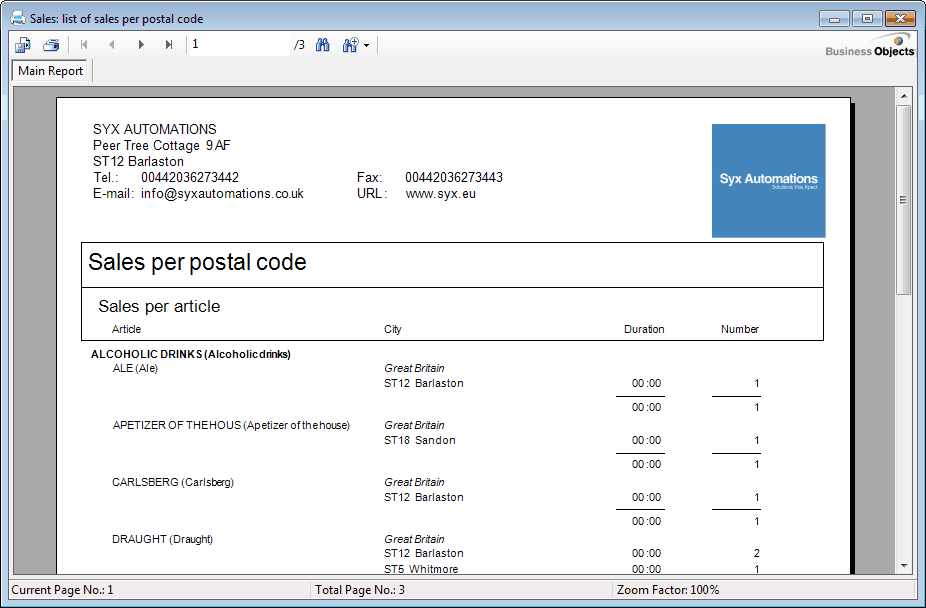Click the page number input field
Viewport: 926px width, 608px height.
click(238, 45)
